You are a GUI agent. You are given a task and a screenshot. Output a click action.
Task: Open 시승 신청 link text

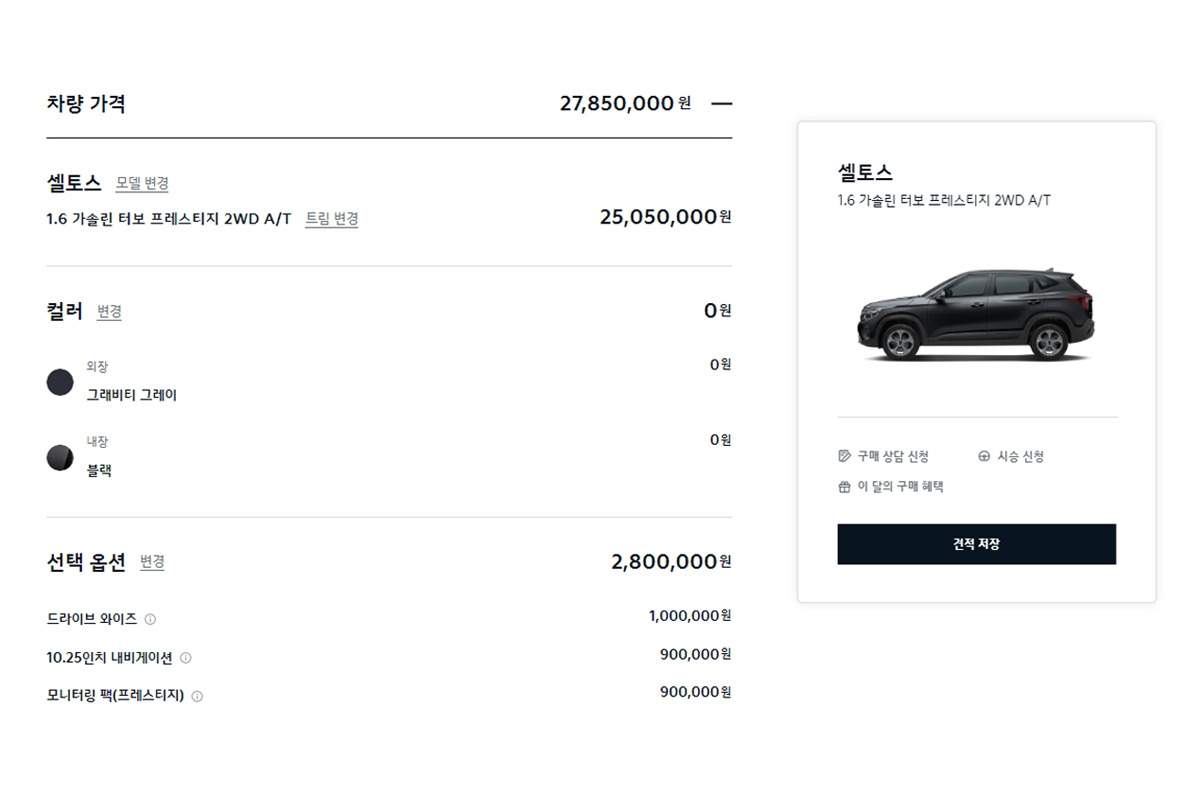(1020, 457)
